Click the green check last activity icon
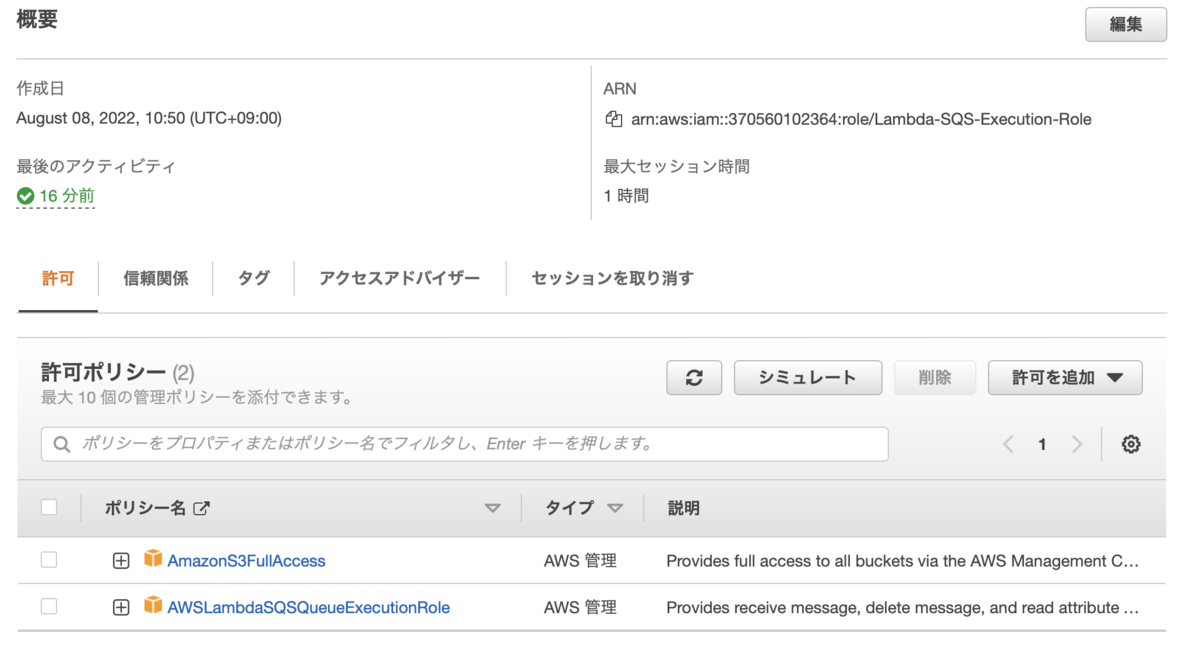1200x647 pixels. (x=26, y=196)
